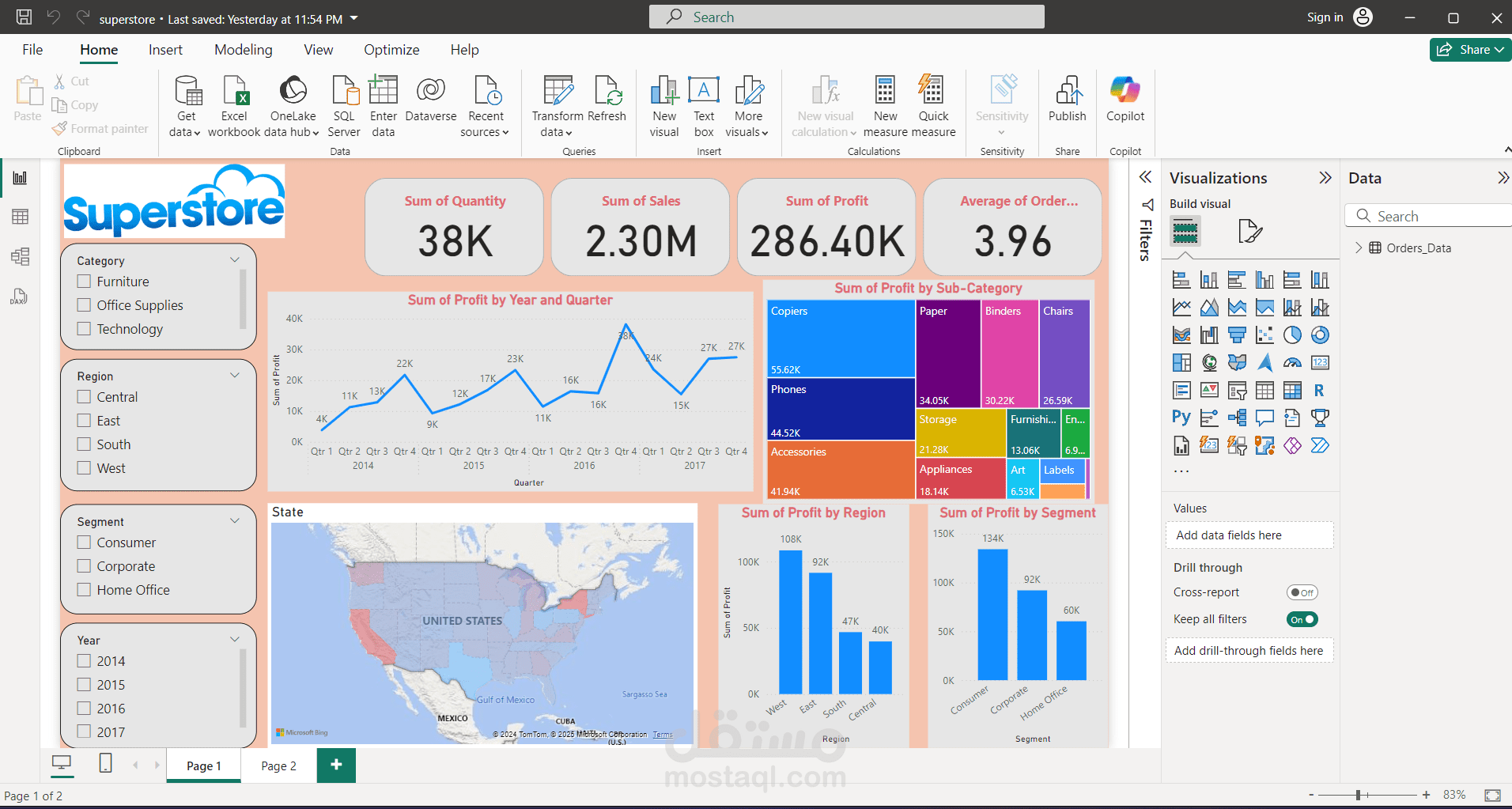Select the Gauge visual type

tap(1292, 363)
